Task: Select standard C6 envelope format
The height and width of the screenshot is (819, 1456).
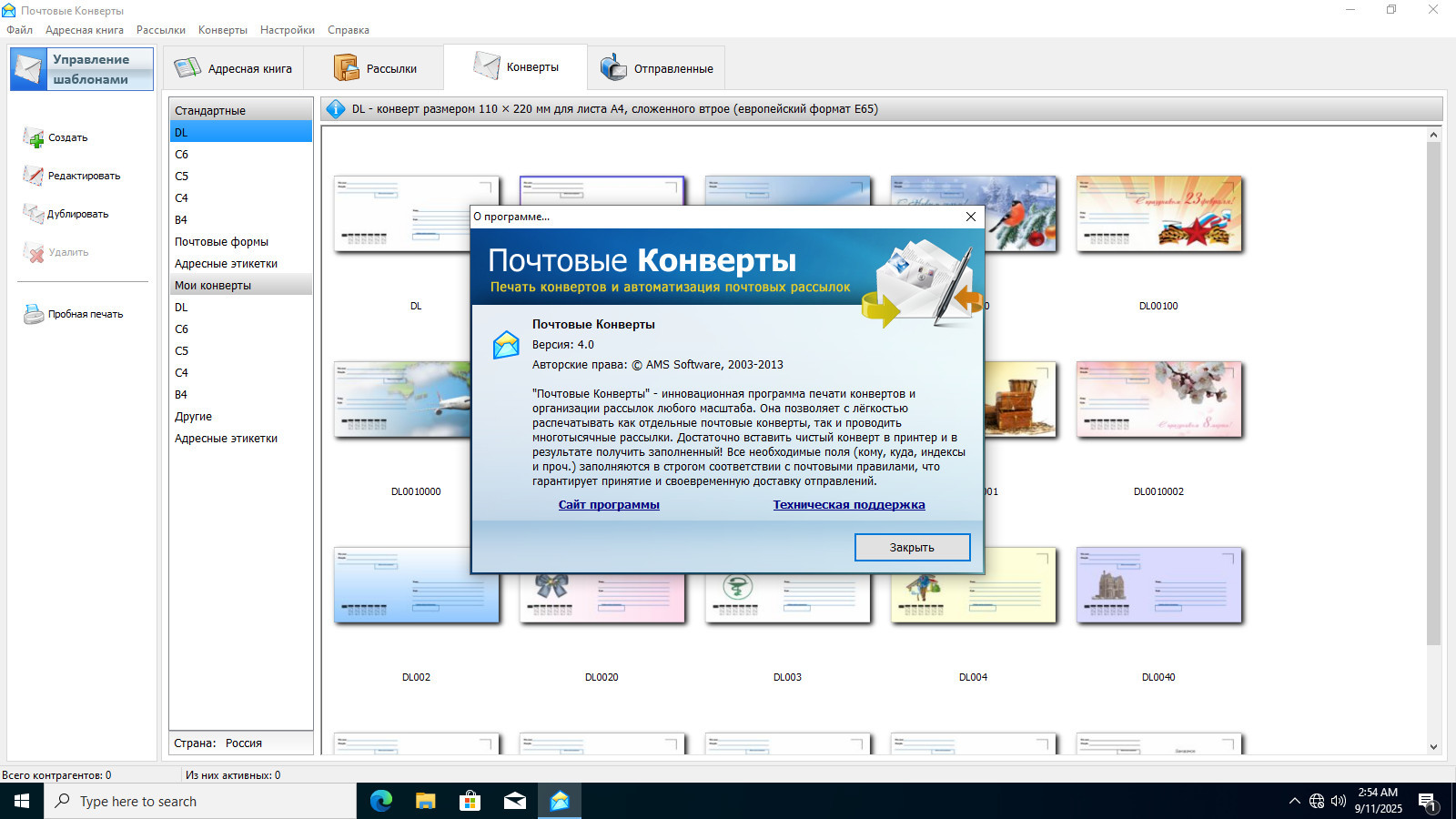Action: point(241,154)
